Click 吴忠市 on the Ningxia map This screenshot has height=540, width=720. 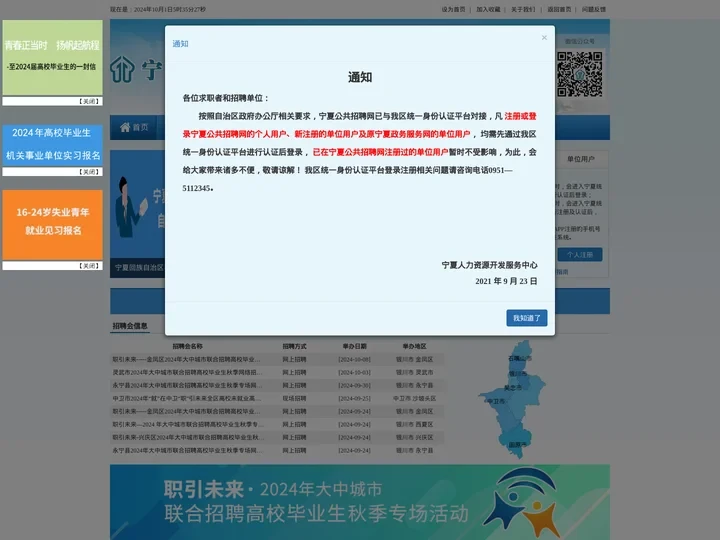pos(513,388)
